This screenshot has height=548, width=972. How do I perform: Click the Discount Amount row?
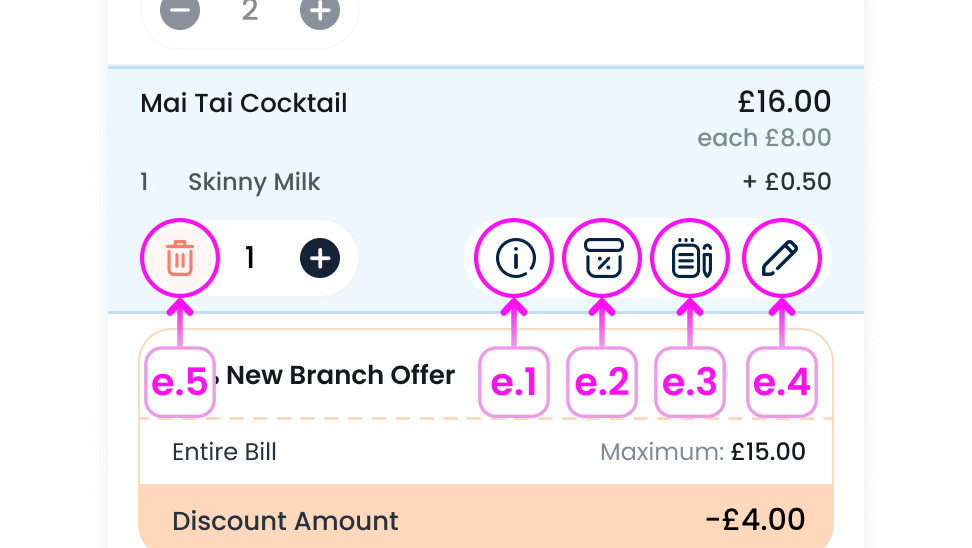pos(285,521)
